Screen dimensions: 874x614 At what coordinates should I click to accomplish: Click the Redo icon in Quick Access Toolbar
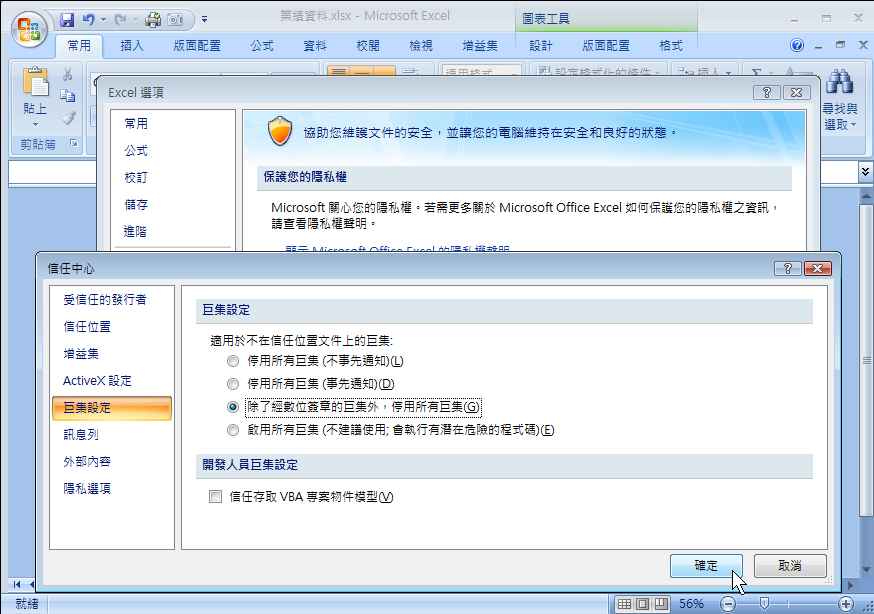click(x=120, y=20)
